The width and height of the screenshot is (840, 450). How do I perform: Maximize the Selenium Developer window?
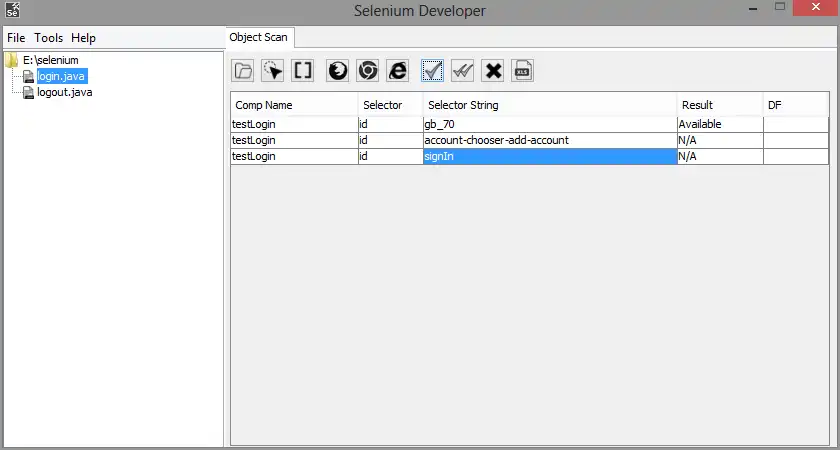780,7
